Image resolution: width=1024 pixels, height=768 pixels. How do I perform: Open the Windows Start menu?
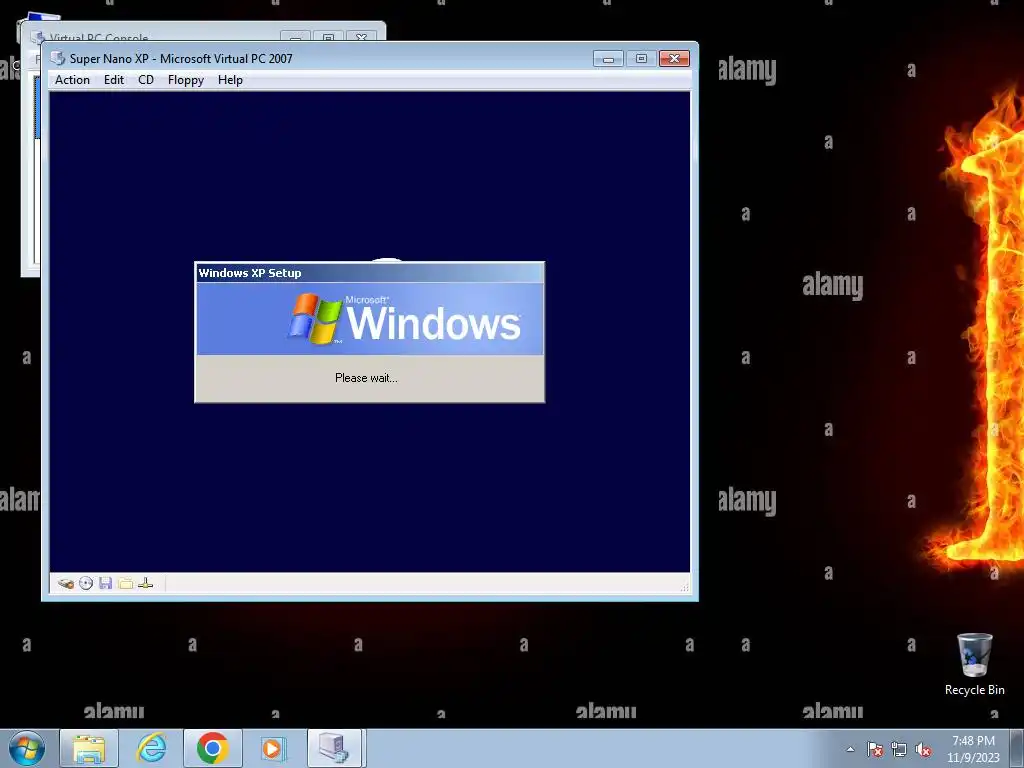[x=27, y=748]
